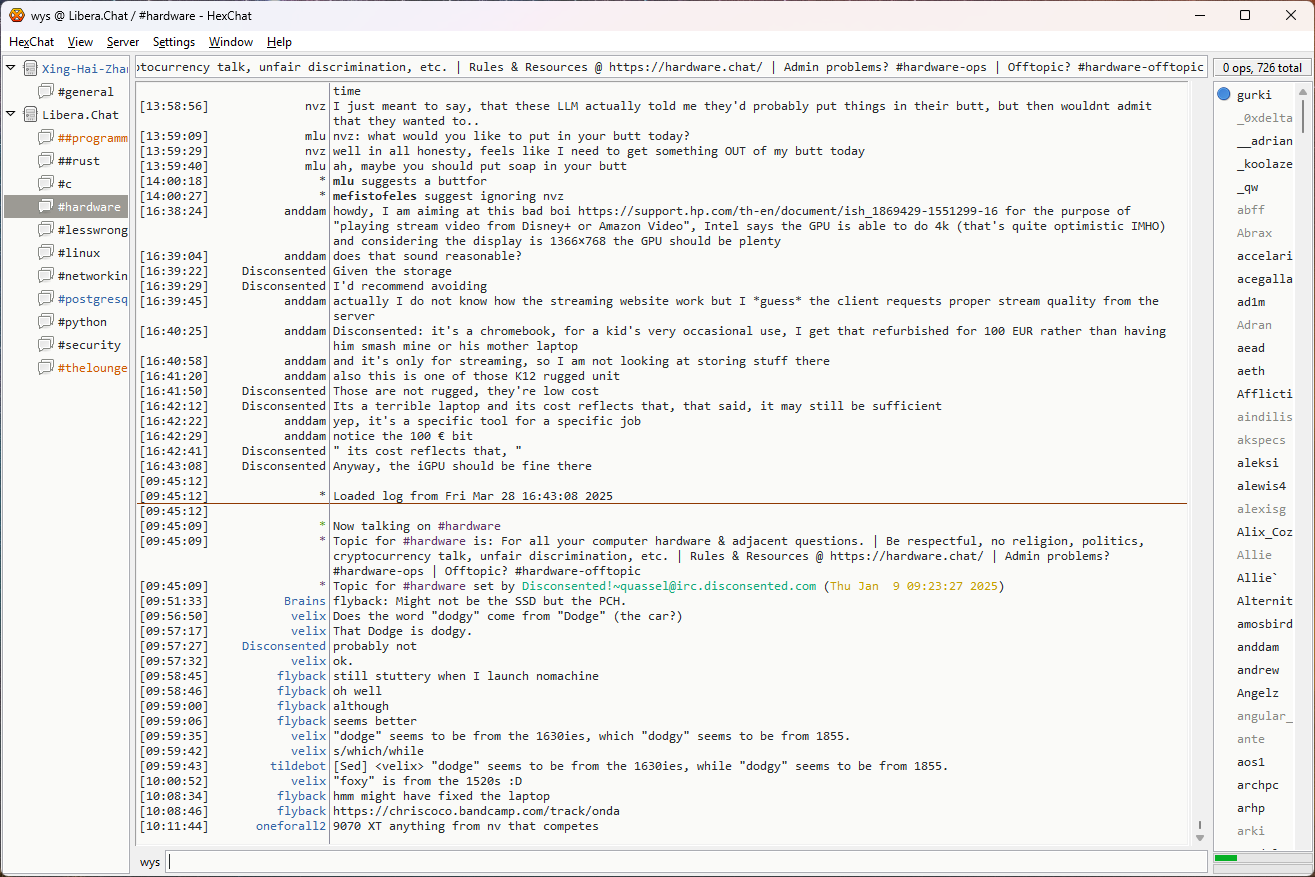
Task: Open the Server menu
Action: [123, 42]
